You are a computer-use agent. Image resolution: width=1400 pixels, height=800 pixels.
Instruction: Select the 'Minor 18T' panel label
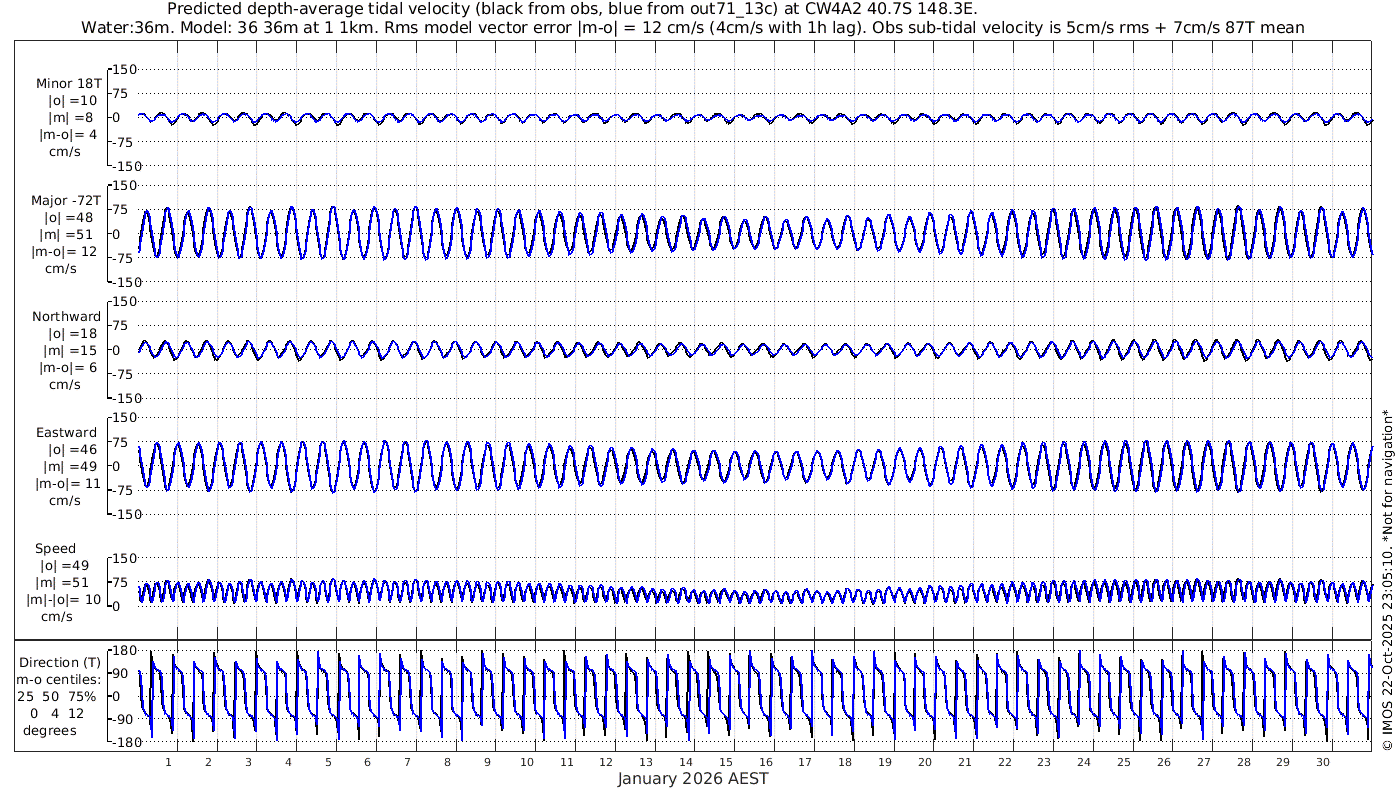point(68,84)
